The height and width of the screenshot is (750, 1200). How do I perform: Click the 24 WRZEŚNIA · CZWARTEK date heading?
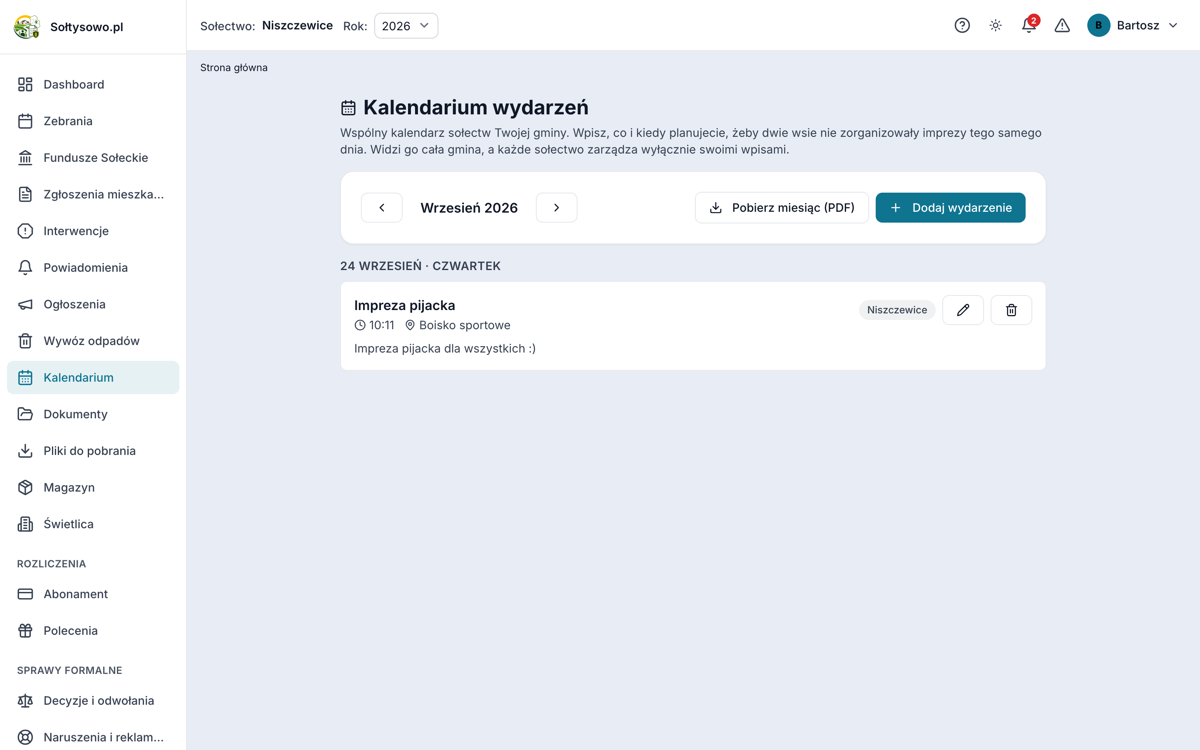pos(420,266)
